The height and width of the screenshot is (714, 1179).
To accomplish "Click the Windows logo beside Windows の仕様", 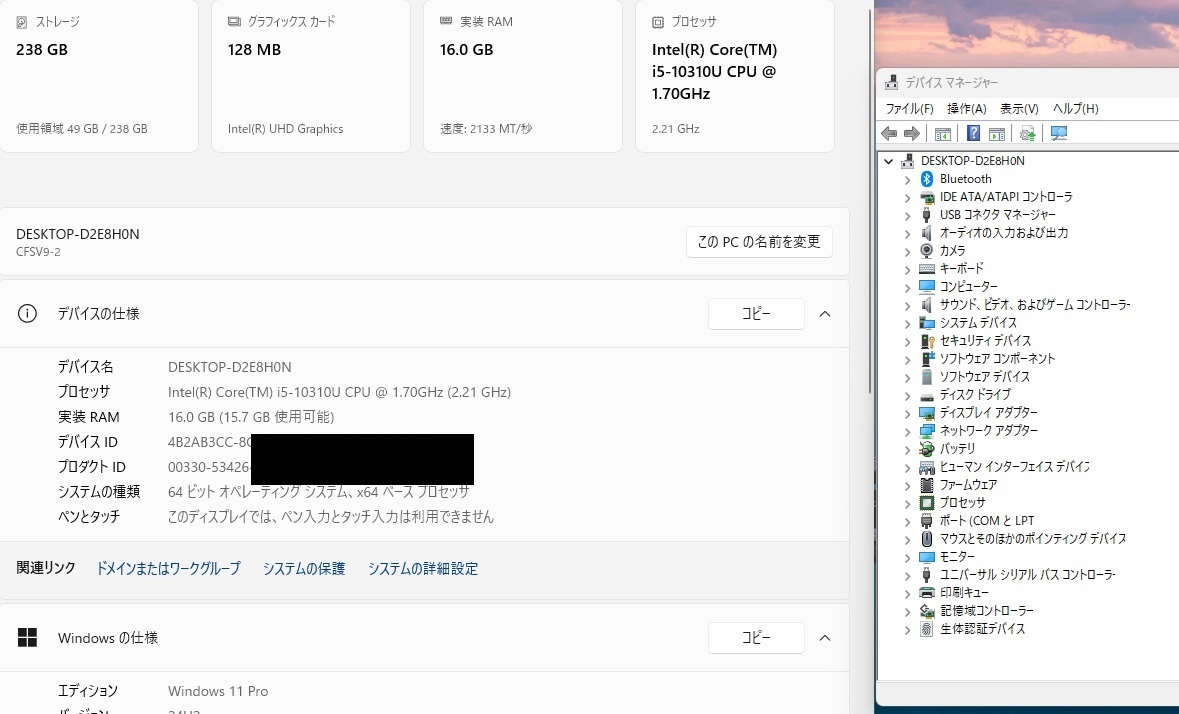I will [27, 637].
